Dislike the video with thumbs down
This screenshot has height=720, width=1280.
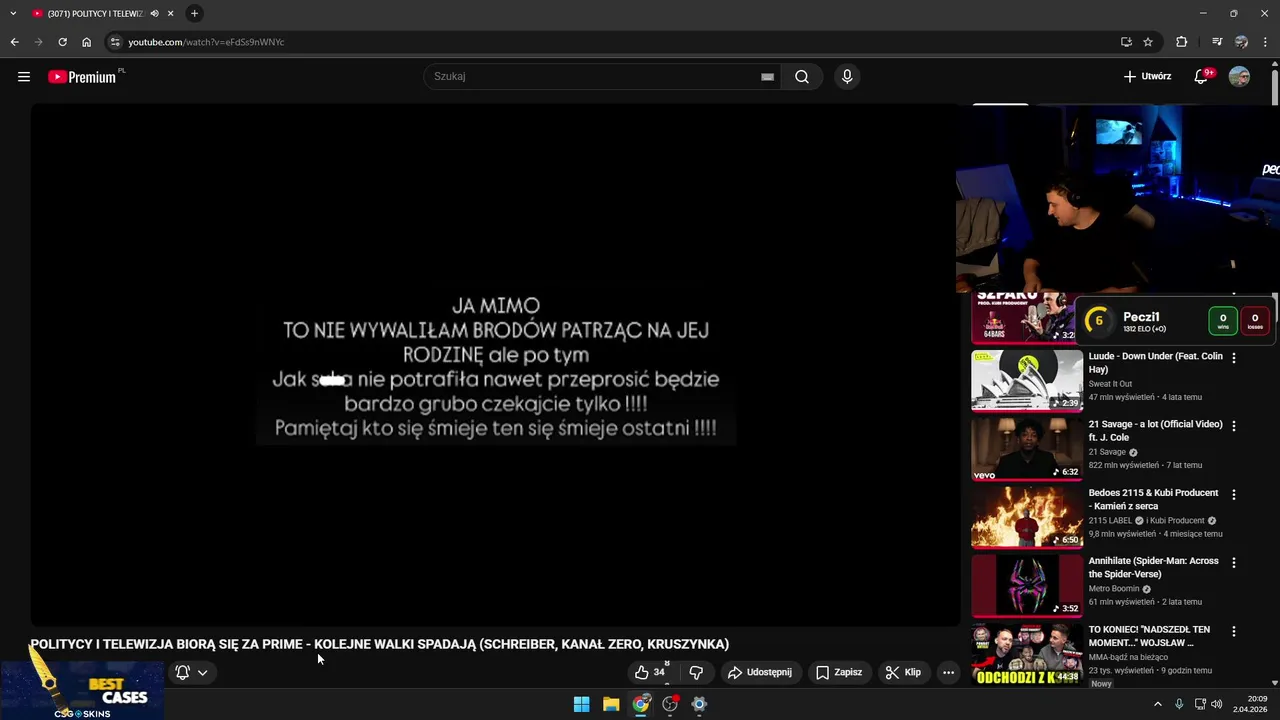(696, 672)
